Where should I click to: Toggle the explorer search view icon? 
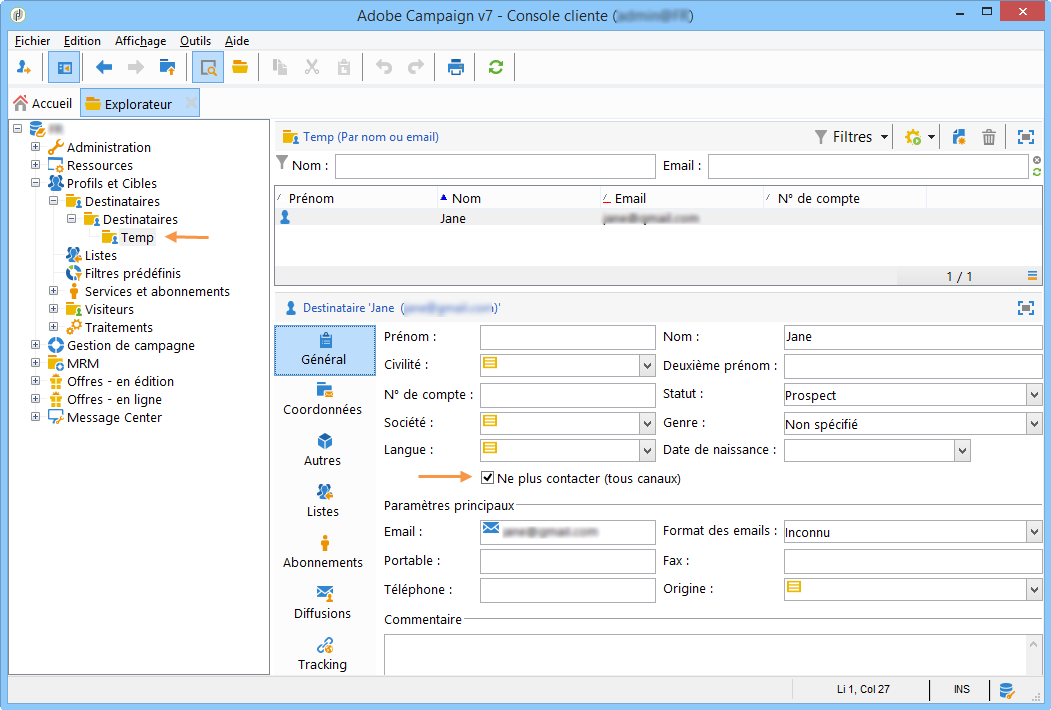point(208,67)
